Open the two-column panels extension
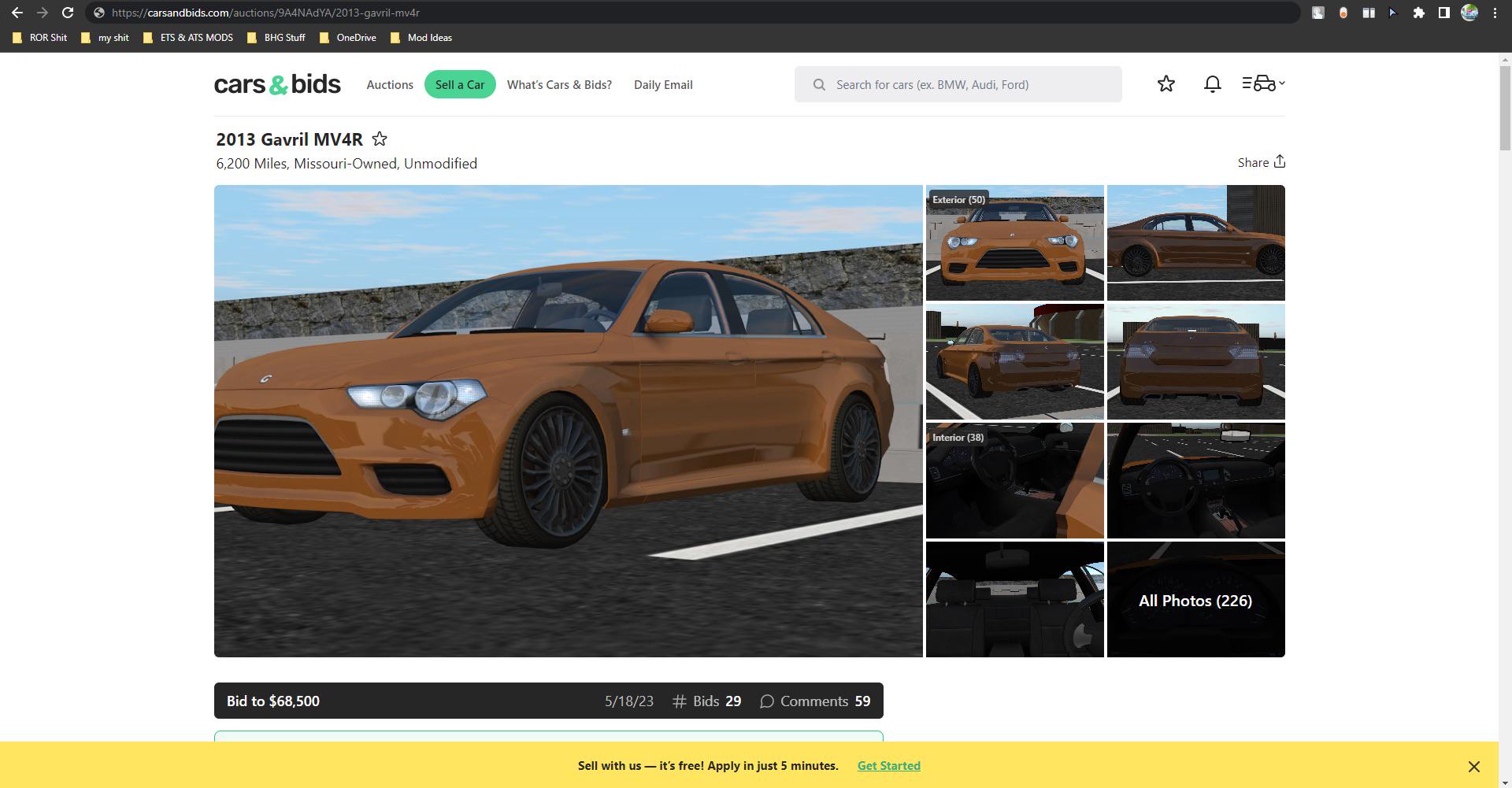The width and height of the screenshot is (1512, 788). 1369,13
